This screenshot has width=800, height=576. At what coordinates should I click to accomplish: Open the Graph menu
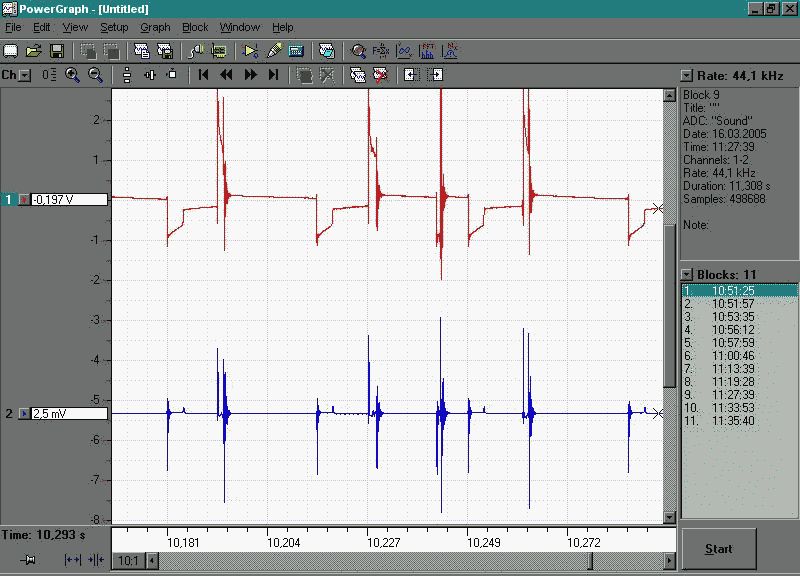pos(155,27)
